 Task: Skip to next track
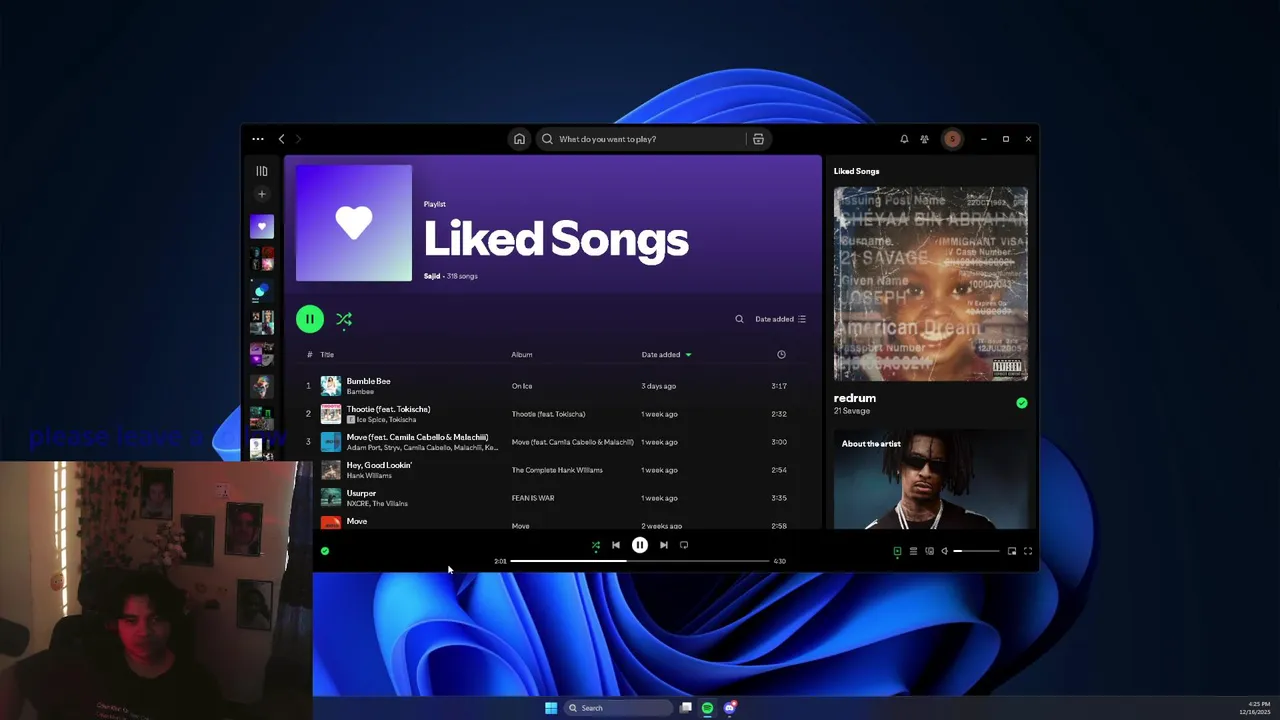(664, 545)
